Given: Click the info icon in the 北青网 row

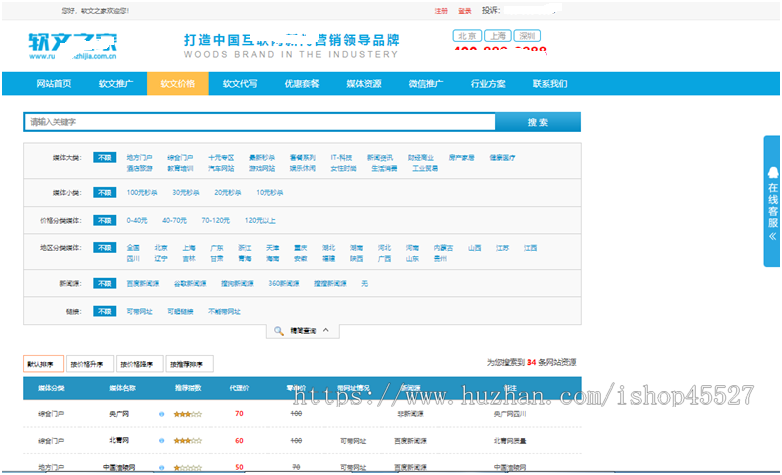Looking at the screenshot, I should pos(161,441).
